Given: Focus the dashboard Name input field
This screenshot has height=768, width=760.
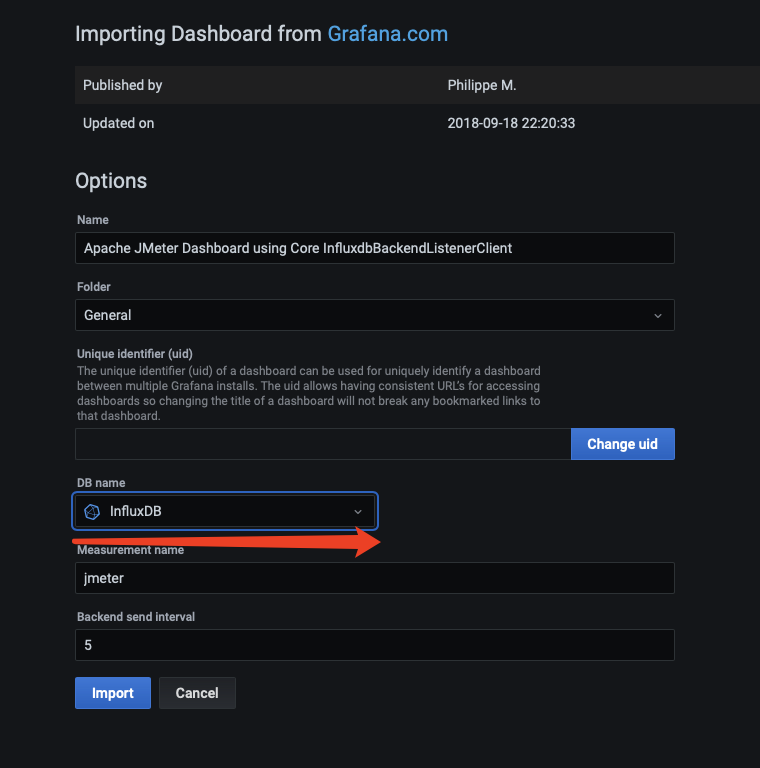Looking at the screenshot, I should 374,248.
